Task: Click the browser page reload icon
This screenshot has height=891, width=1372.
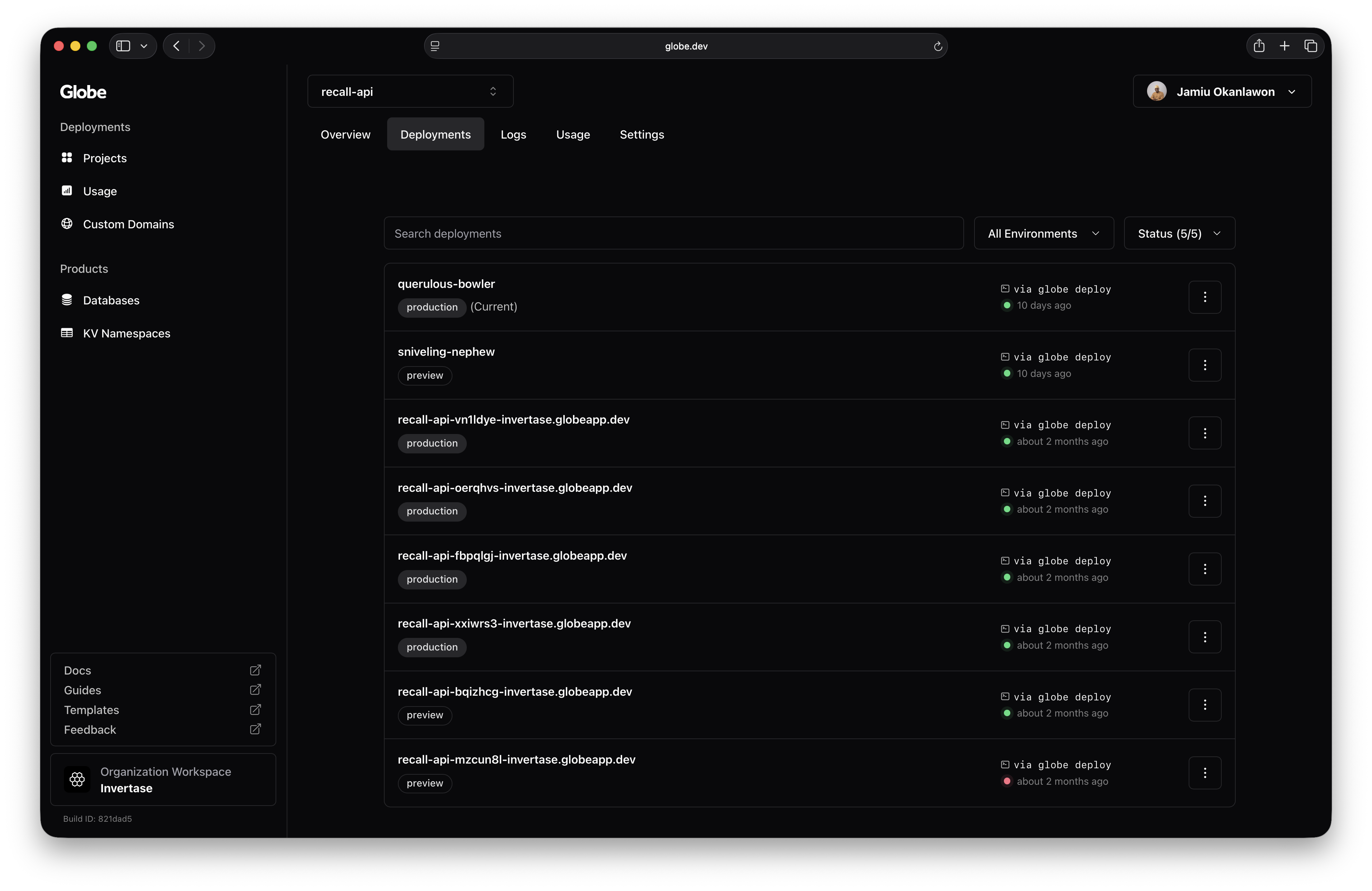Action: (x=938, y=46)
